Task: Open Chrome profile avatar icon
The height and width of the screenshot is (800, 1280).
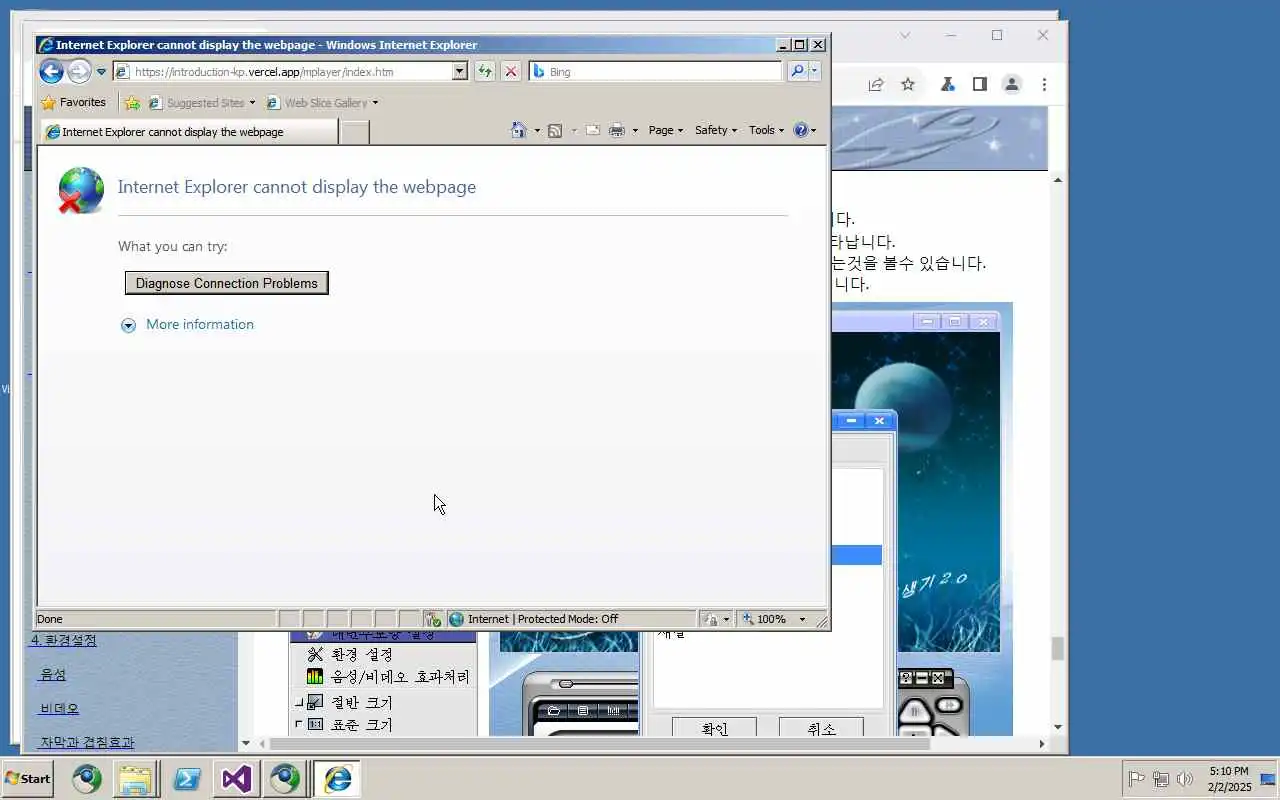Action: click(x=1012, y=85)
